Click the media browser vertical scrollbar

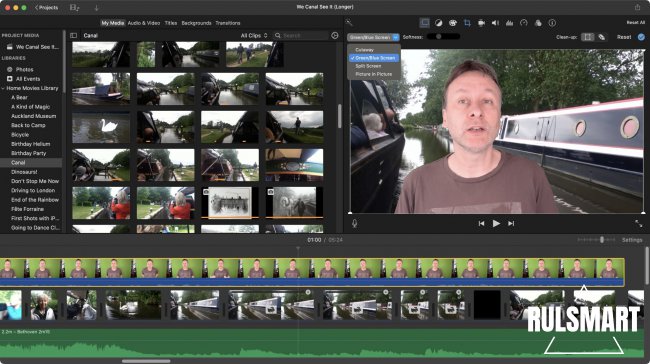click(x=340, y=116)
